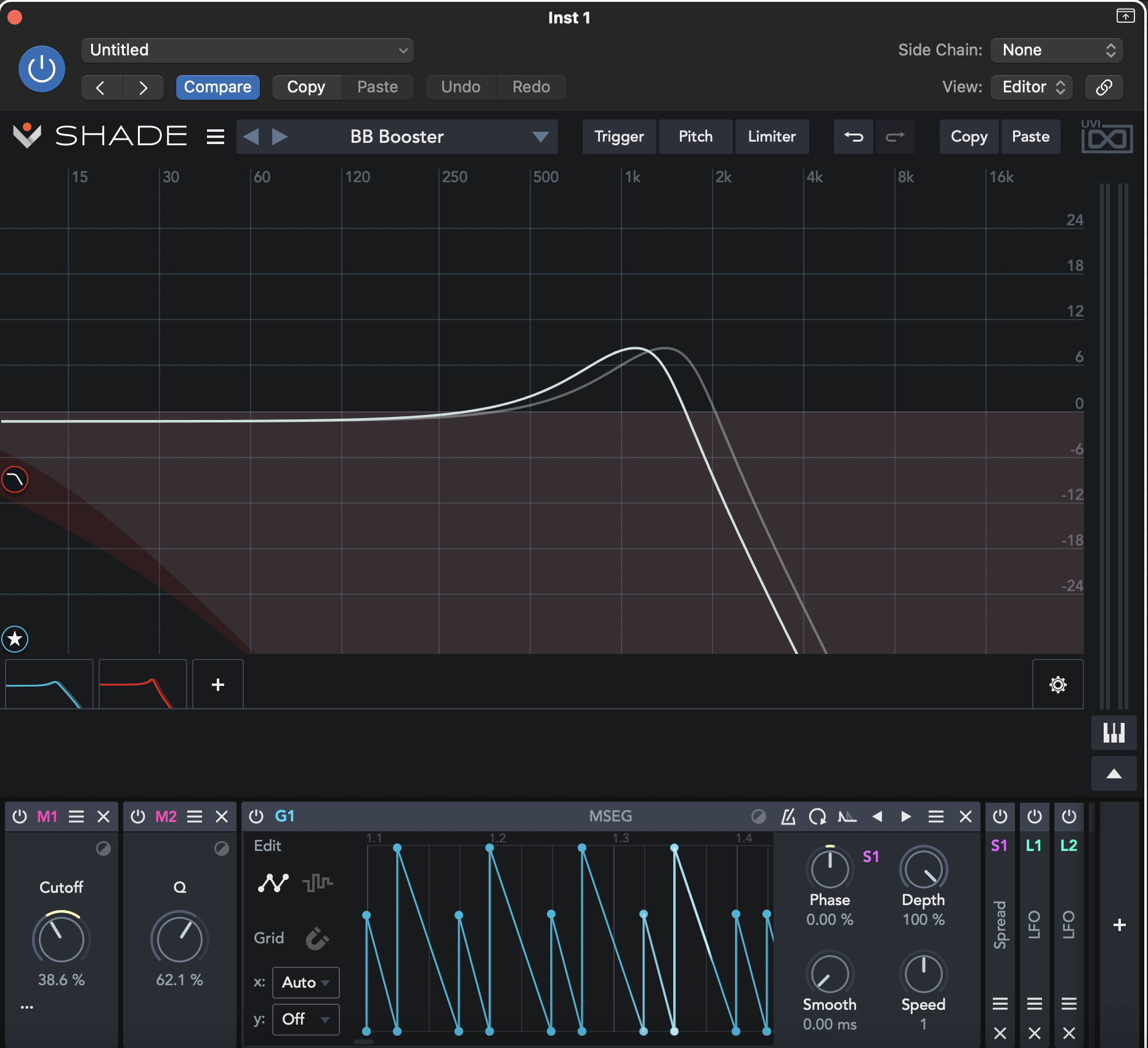The width and height of the screenshot is (1148, 1048).
Task: Toggle S1 Spread power
Action: coord(1000,816)
